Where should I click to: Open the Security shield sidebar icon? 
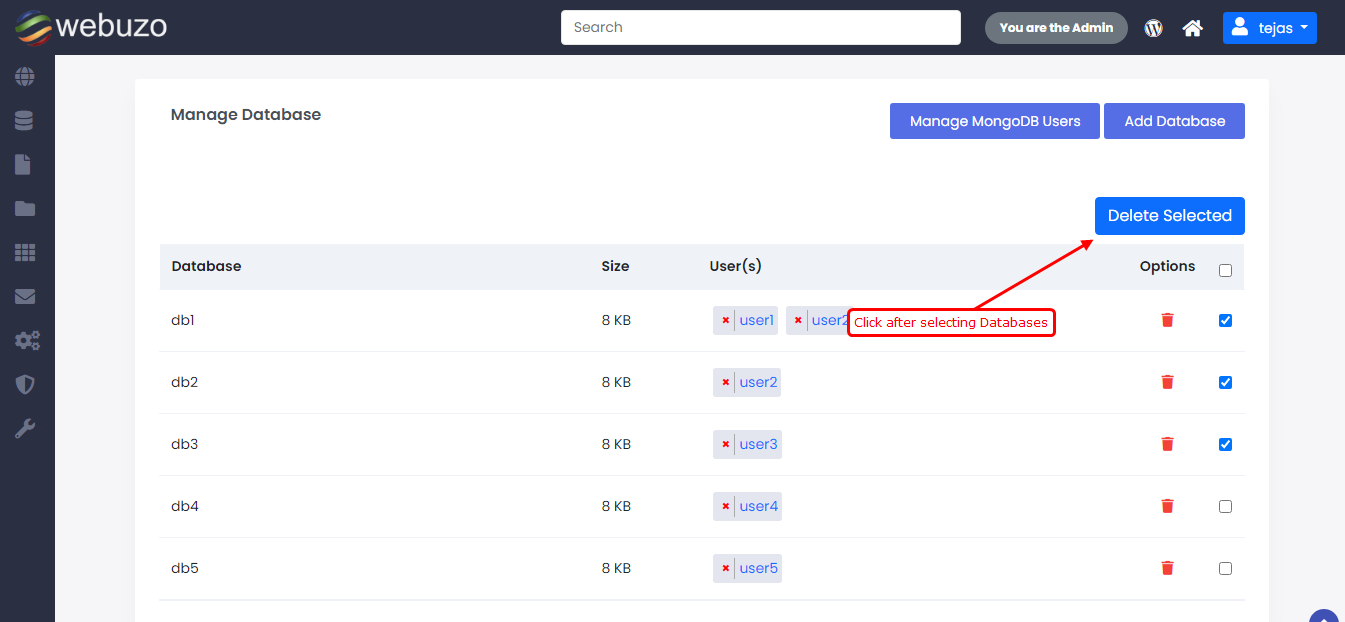coord(24,384)
